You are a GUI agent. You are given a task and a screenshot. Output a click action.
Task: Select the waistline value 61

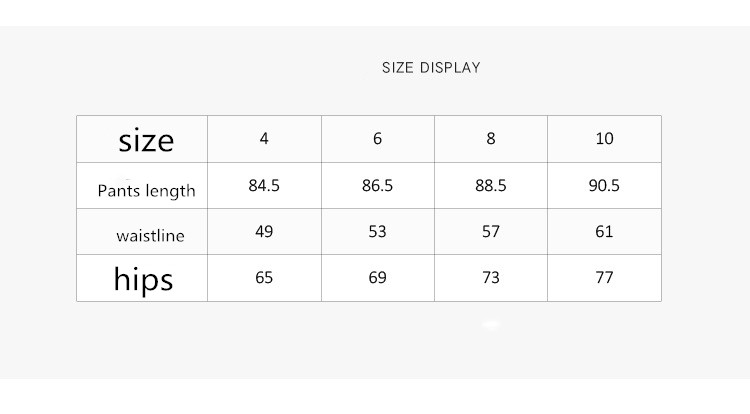[x=604, y=232]
